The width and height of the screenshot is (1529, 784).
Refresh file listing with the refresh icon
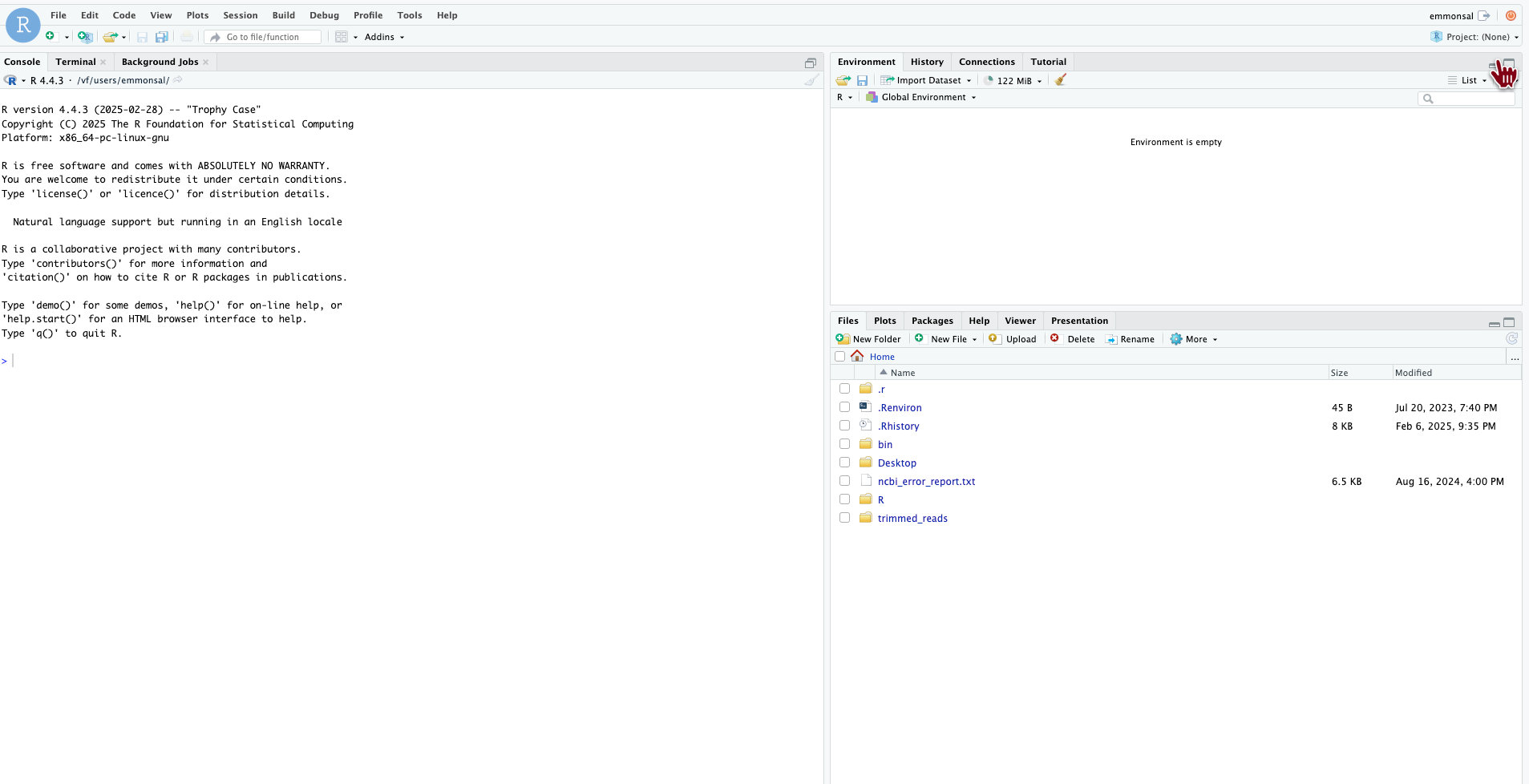point(1511,338)
